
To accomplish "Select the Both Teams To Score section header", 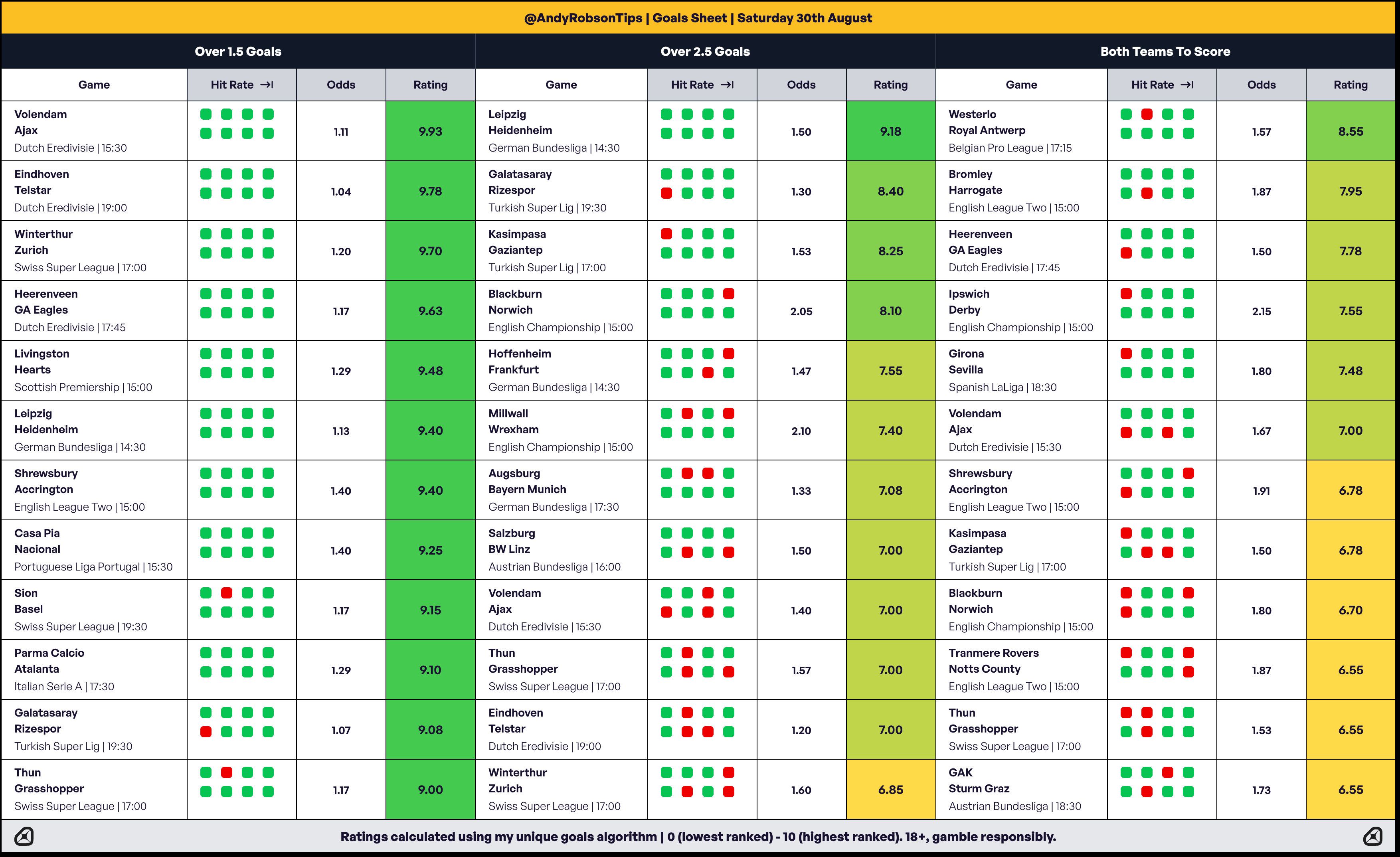I will tap(1165, 51).
